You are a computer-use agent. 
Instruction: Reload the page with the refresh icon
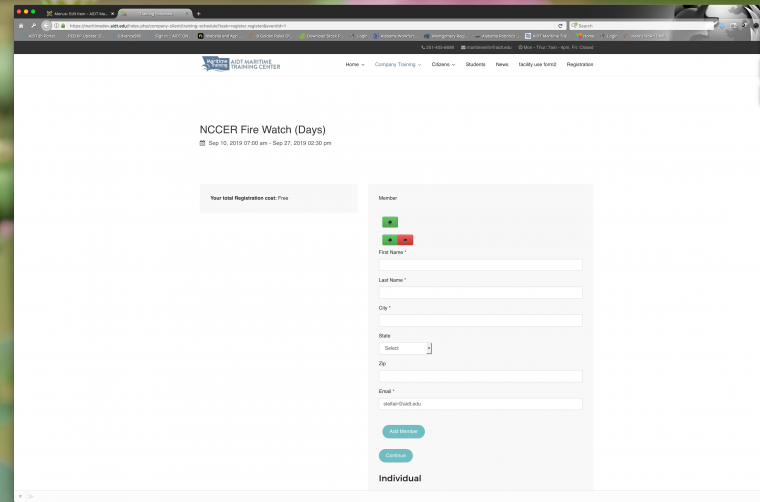(560, 26)
